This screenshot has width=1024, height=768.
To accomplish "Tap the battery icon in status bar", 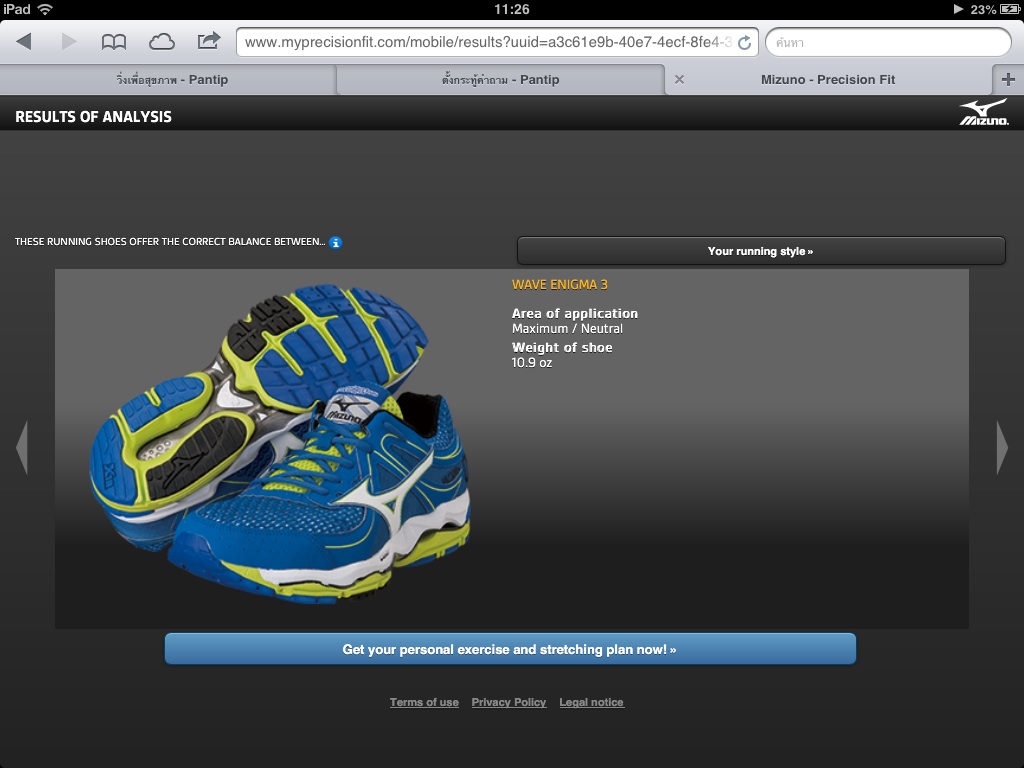I will pos(1010,9).
